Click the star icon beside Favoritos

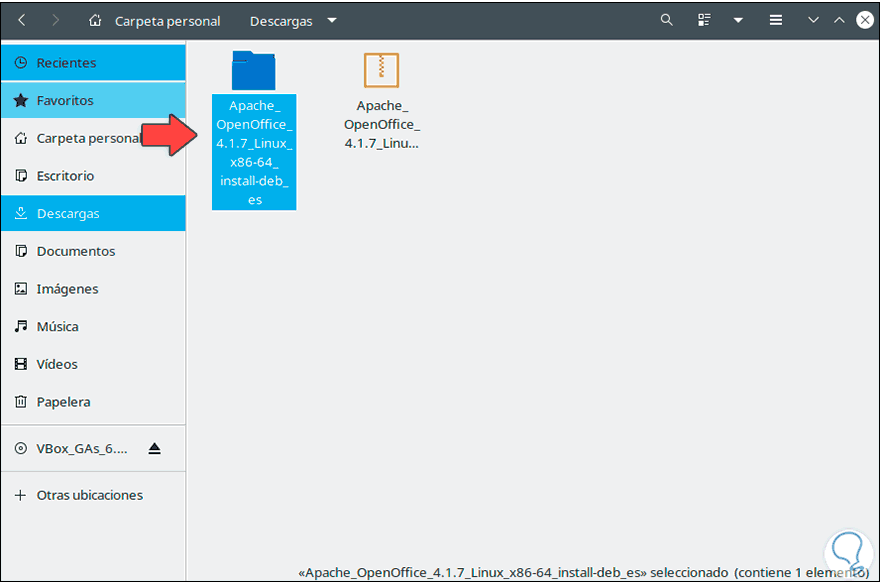click(21, 100)
